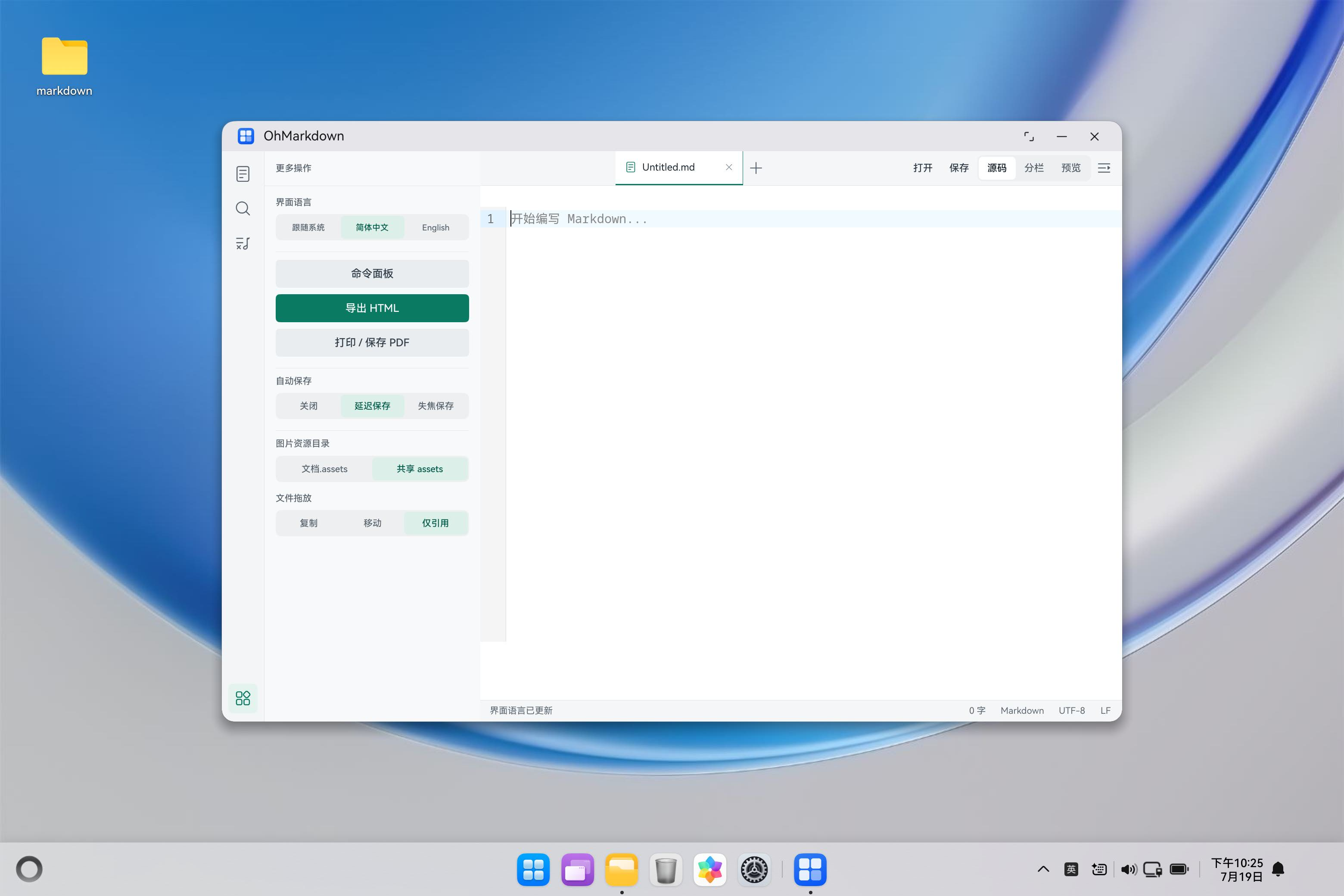
Task: Click the 0 字 word count
Action: pos(977,710)
